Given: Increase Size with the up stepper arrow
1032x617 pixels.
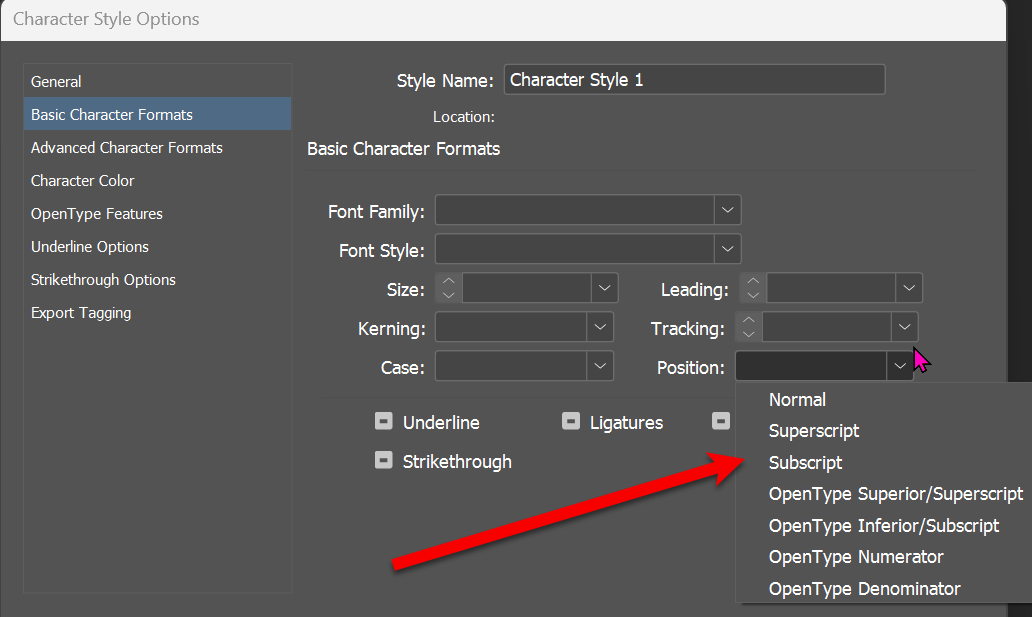Looking at the screenshot, I should (x=449, y=282).
